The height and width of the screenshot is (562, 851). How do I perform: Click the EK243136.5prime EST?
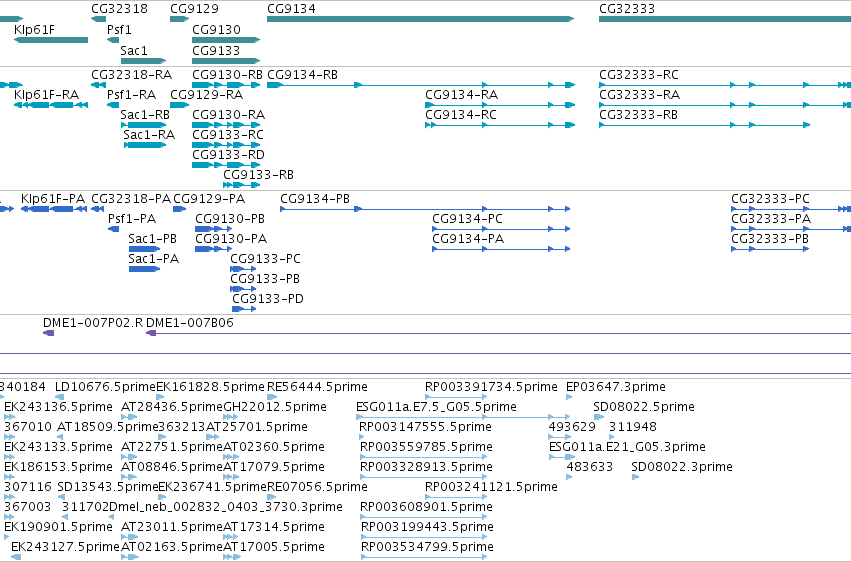[x=10, y=417]
